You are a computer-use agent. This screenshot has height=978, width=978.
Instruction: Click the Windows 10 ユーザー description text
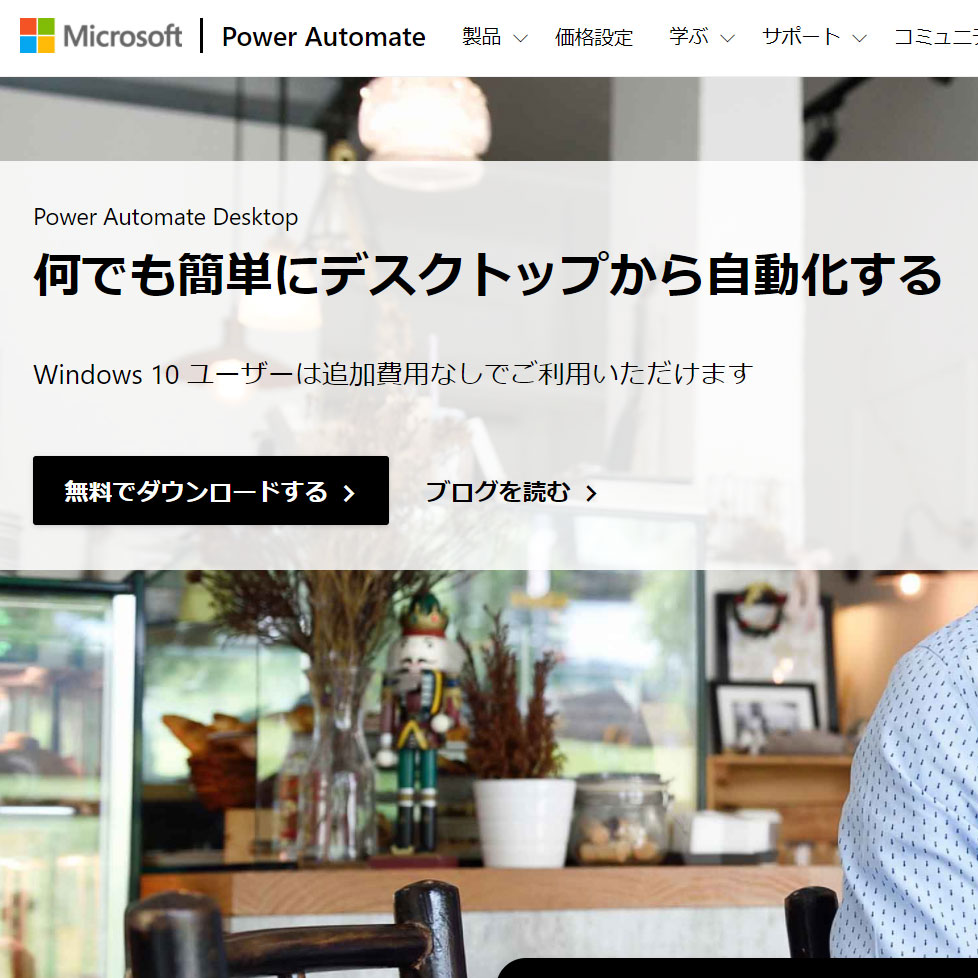coord(393,374)
